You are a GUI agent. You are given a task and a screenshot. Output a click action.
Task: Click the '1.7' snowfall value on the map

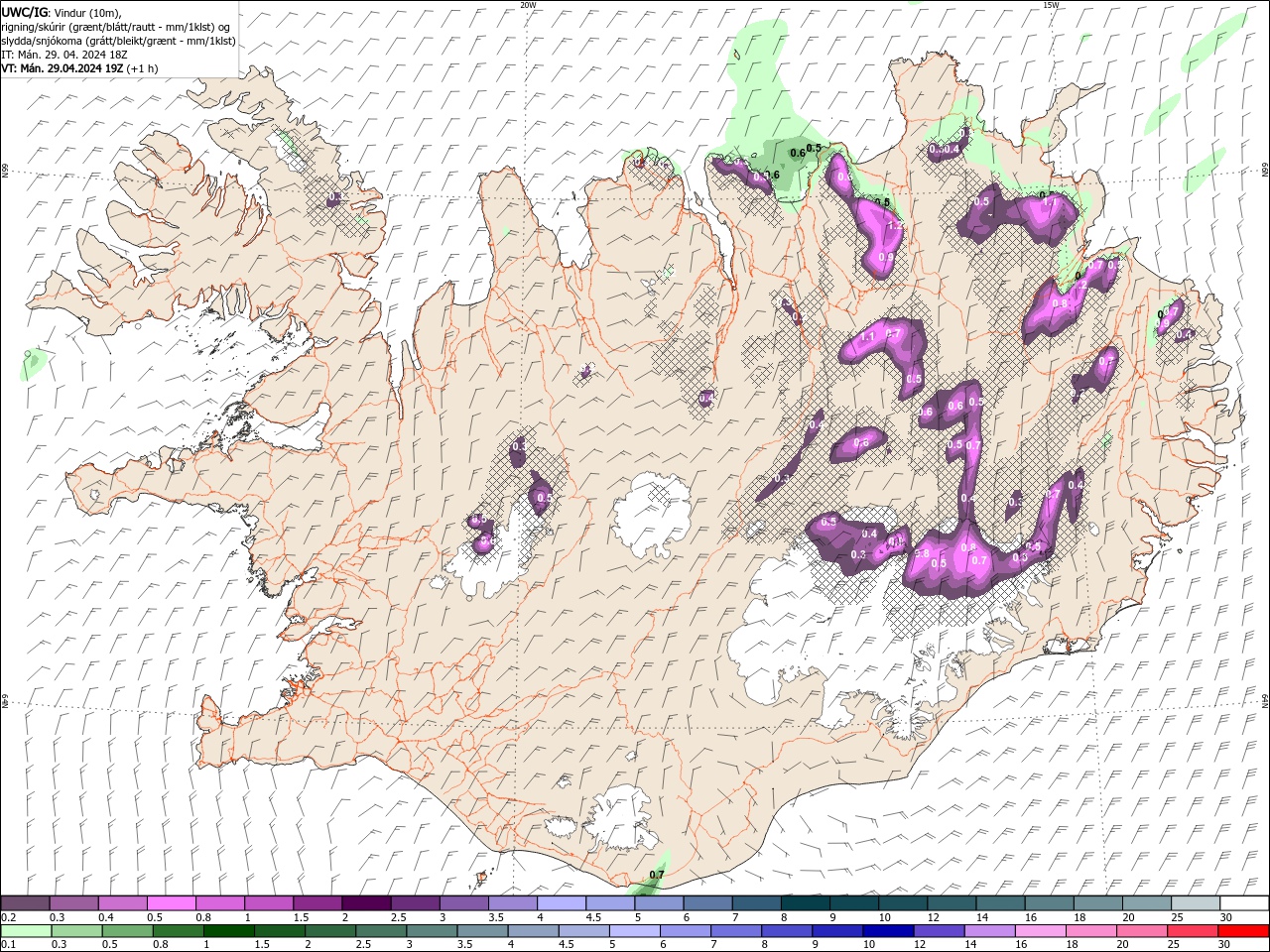click(x=1052, y=201)
